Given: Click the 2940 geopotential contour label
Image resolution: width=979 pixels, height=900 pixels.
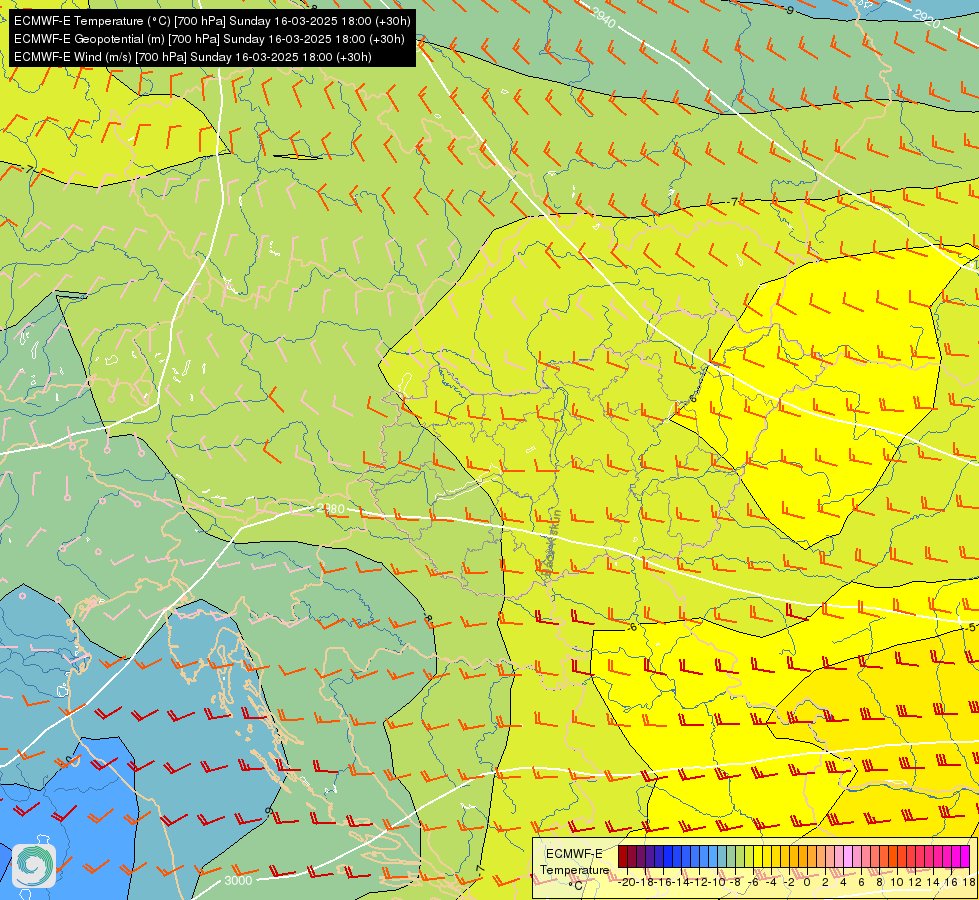Looking at the screenshot, I should (603, 17).
